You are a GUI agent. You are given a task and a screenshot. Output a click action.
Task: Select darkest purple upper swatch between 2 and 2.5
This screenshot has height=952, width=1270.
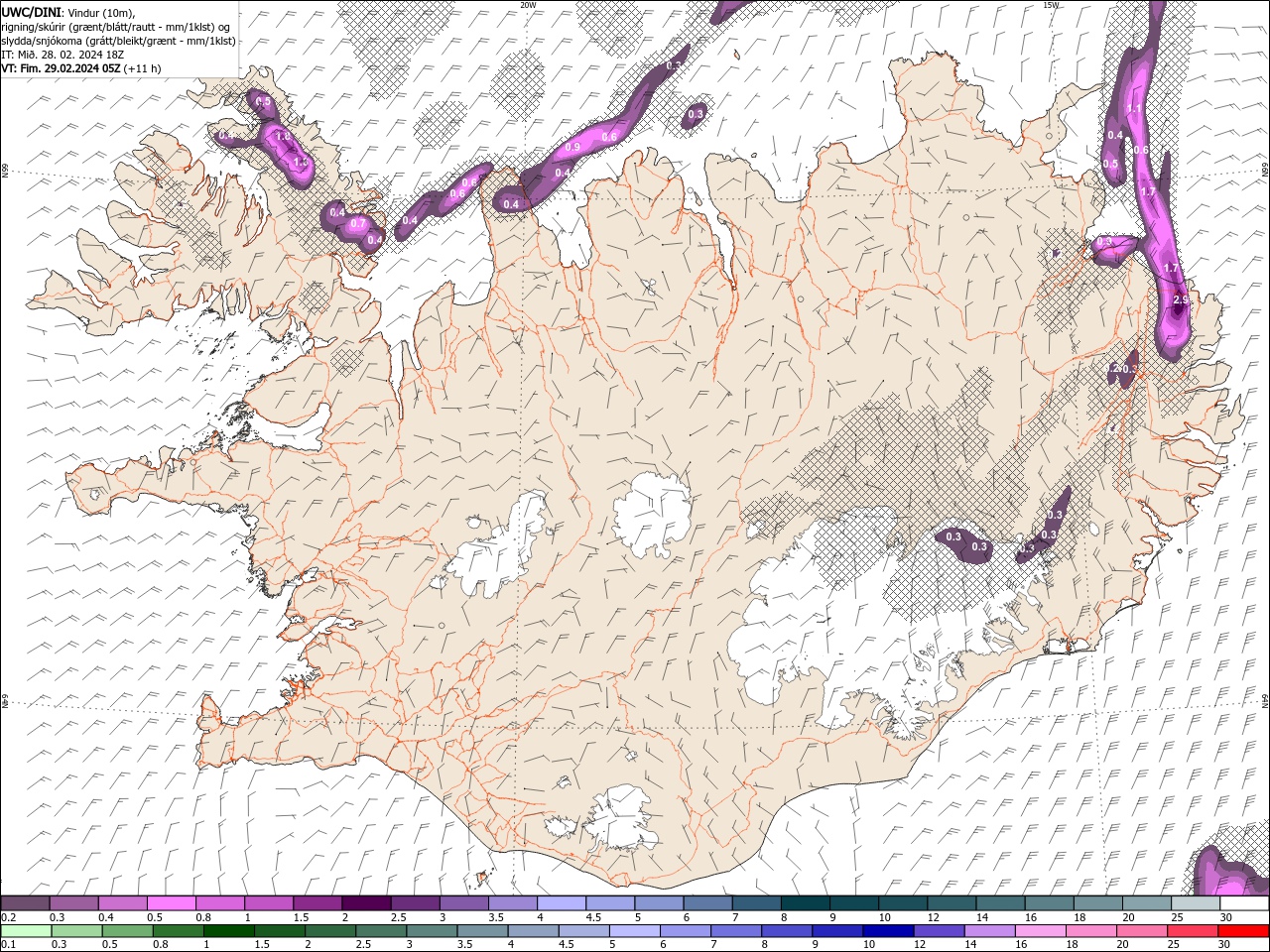pyautogui.click(x=366, y=903)
